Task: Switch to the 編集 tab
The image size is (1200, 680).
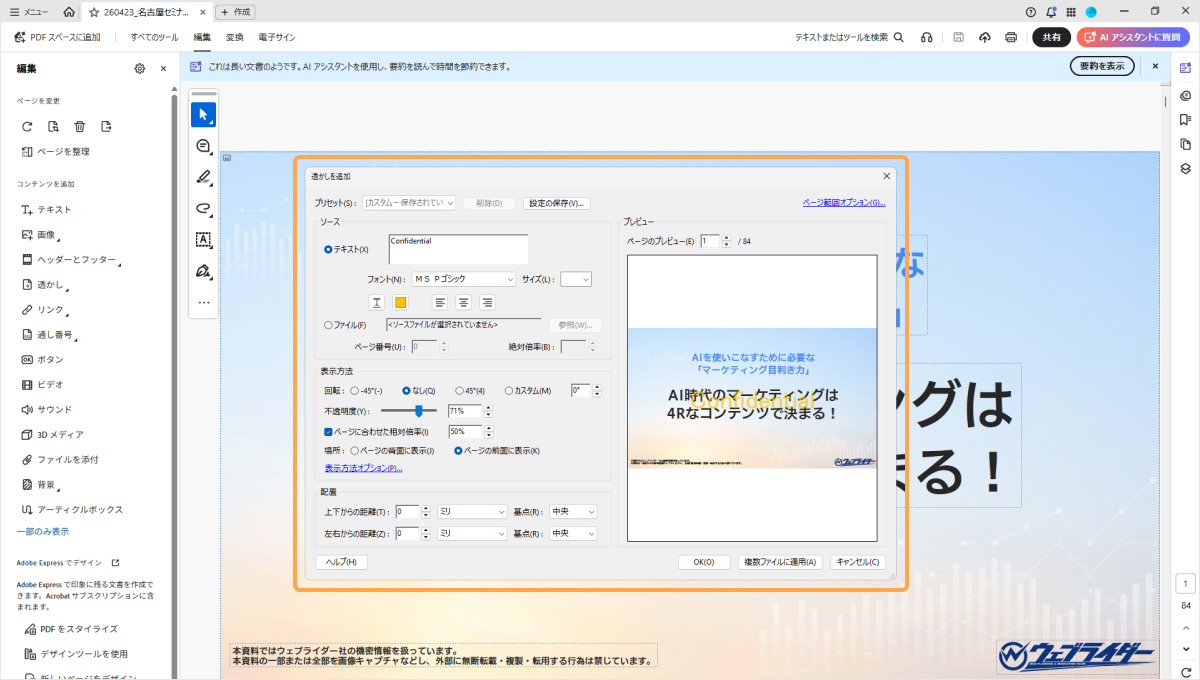Action: coord(202,37)
